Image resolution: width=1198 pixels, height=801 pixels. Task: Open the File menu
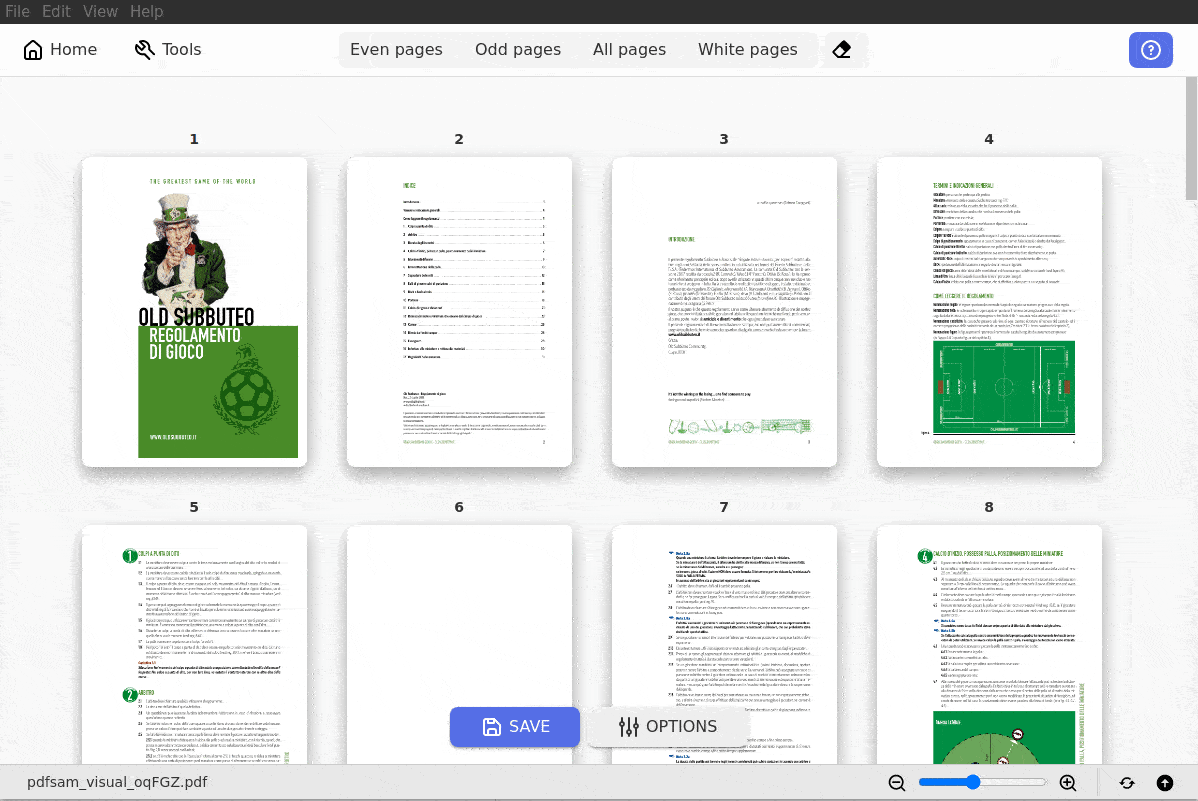(x=17, y=11)
